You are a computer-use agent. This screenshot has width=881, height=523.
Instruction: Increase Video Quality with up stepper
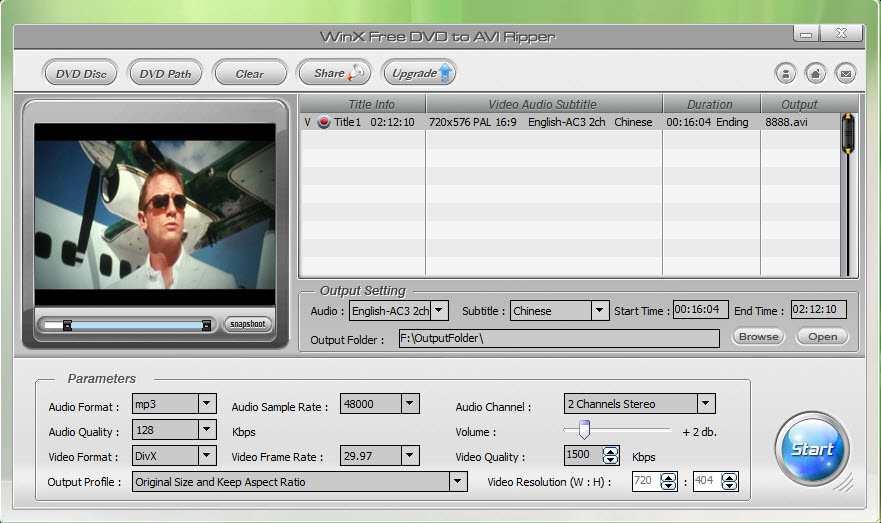point(610,451)
